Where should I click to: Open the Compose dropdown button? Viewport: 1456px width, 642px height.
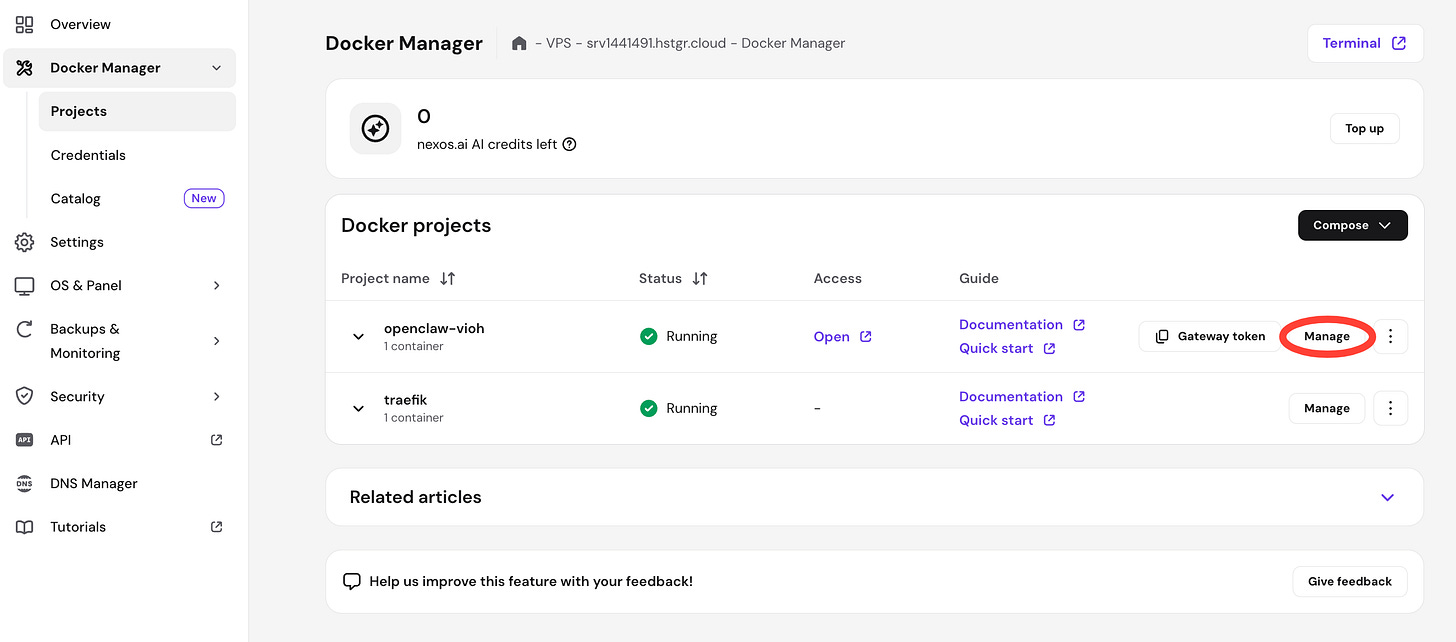pos(1352,226)
